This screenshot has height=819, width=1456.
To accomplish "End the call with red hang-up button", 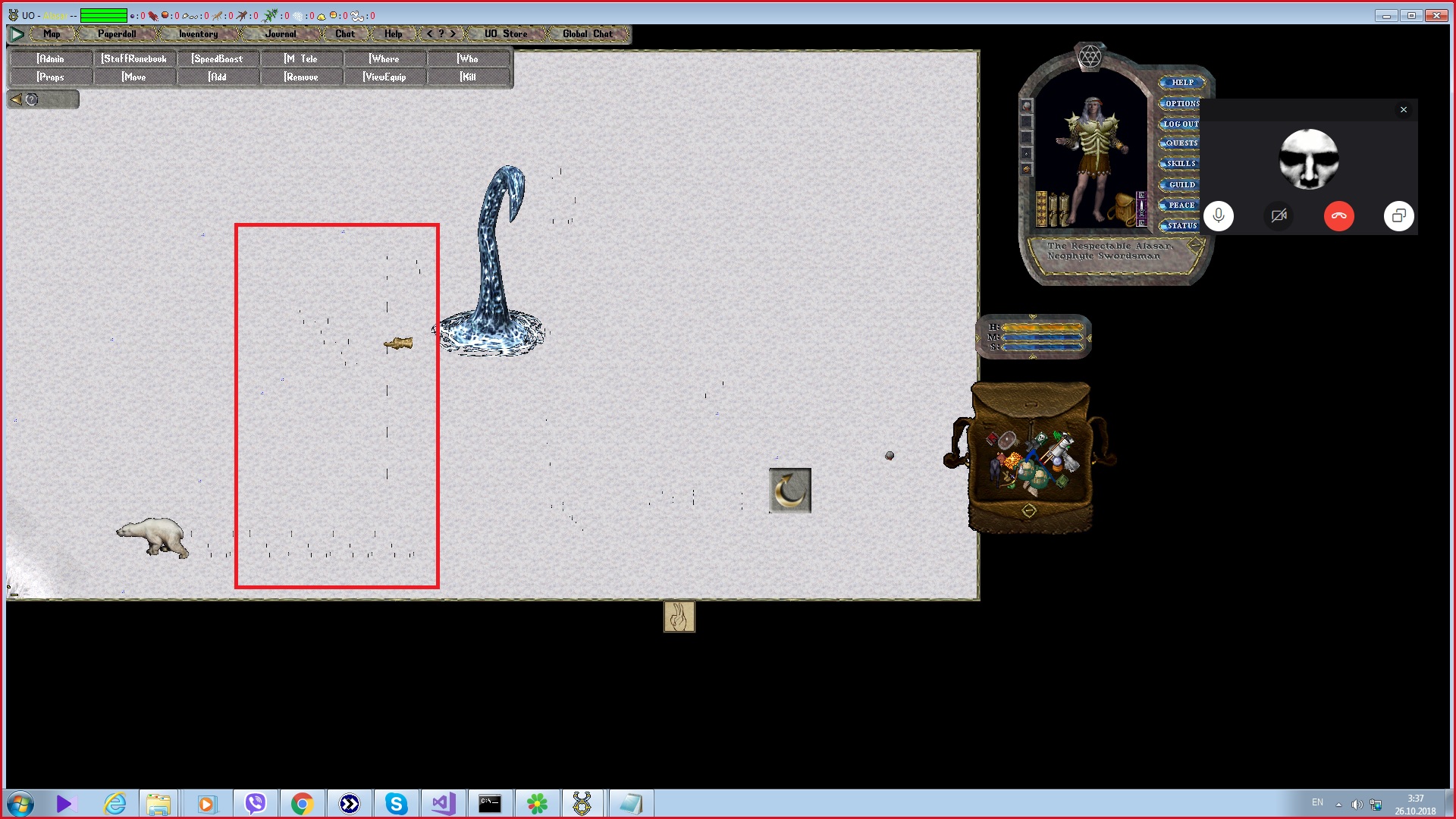I will coord(1338,216).
